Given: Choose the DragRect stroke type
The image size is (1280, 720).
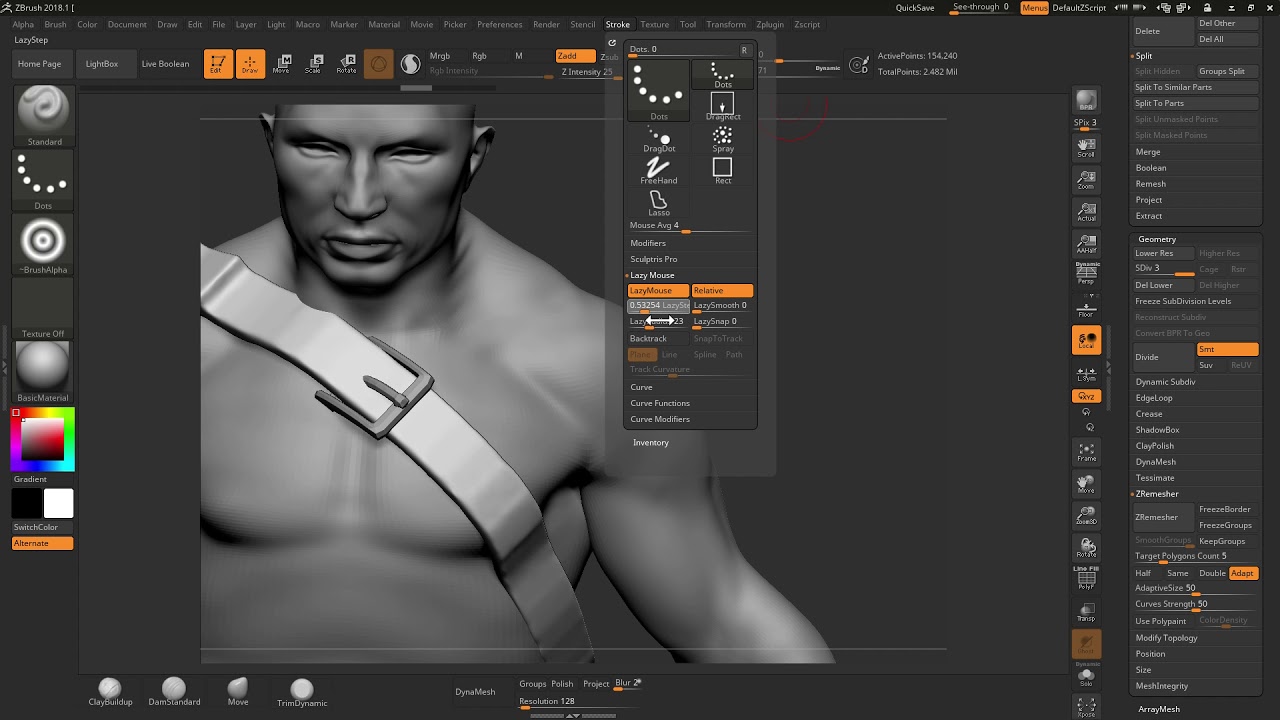Looking at the screenshot, I should point(722,107).
